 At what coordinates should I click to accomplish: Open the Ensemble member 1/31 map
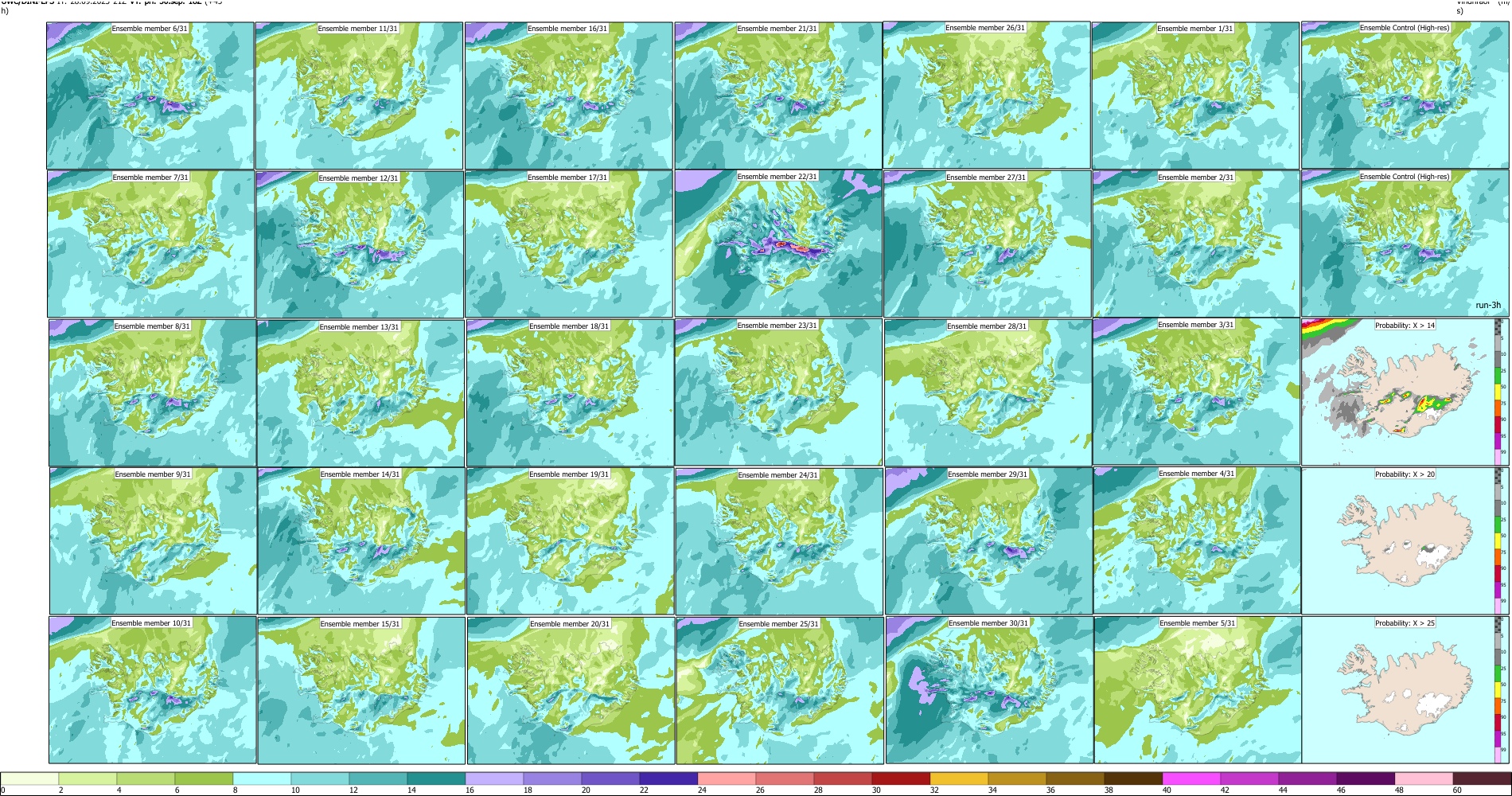pos(1195,96)
